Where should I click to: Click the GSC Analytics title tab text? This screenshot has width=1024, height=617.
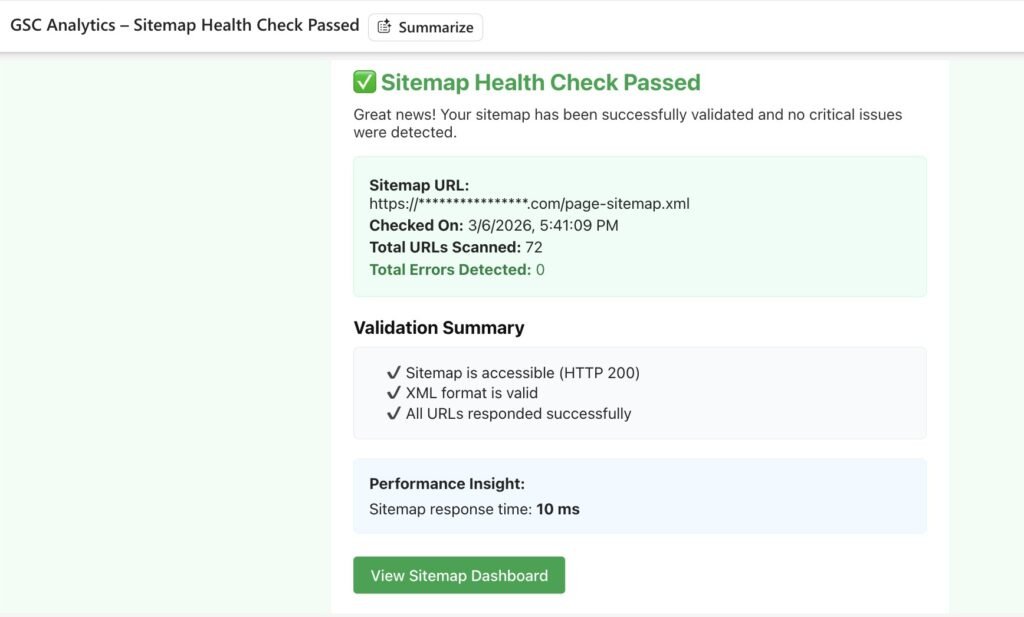coord(183,25)
